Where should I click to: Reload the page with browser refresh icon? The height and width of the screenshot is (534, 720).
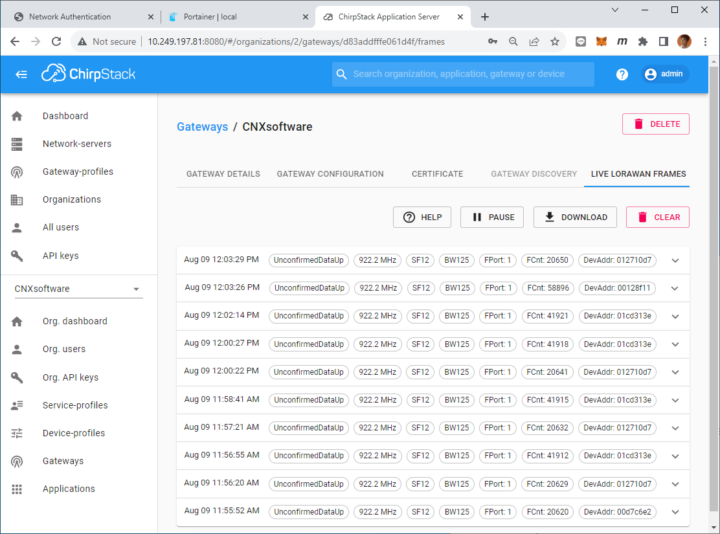(x=56, y=42)
